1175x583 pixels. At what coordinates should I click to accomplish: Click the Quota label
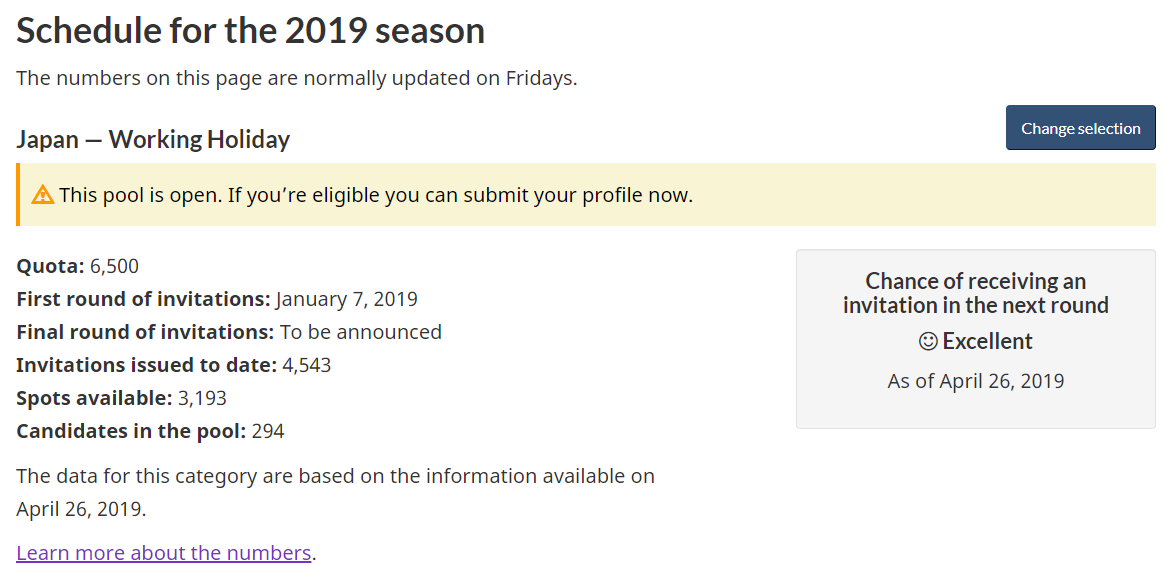click(50, 266)
